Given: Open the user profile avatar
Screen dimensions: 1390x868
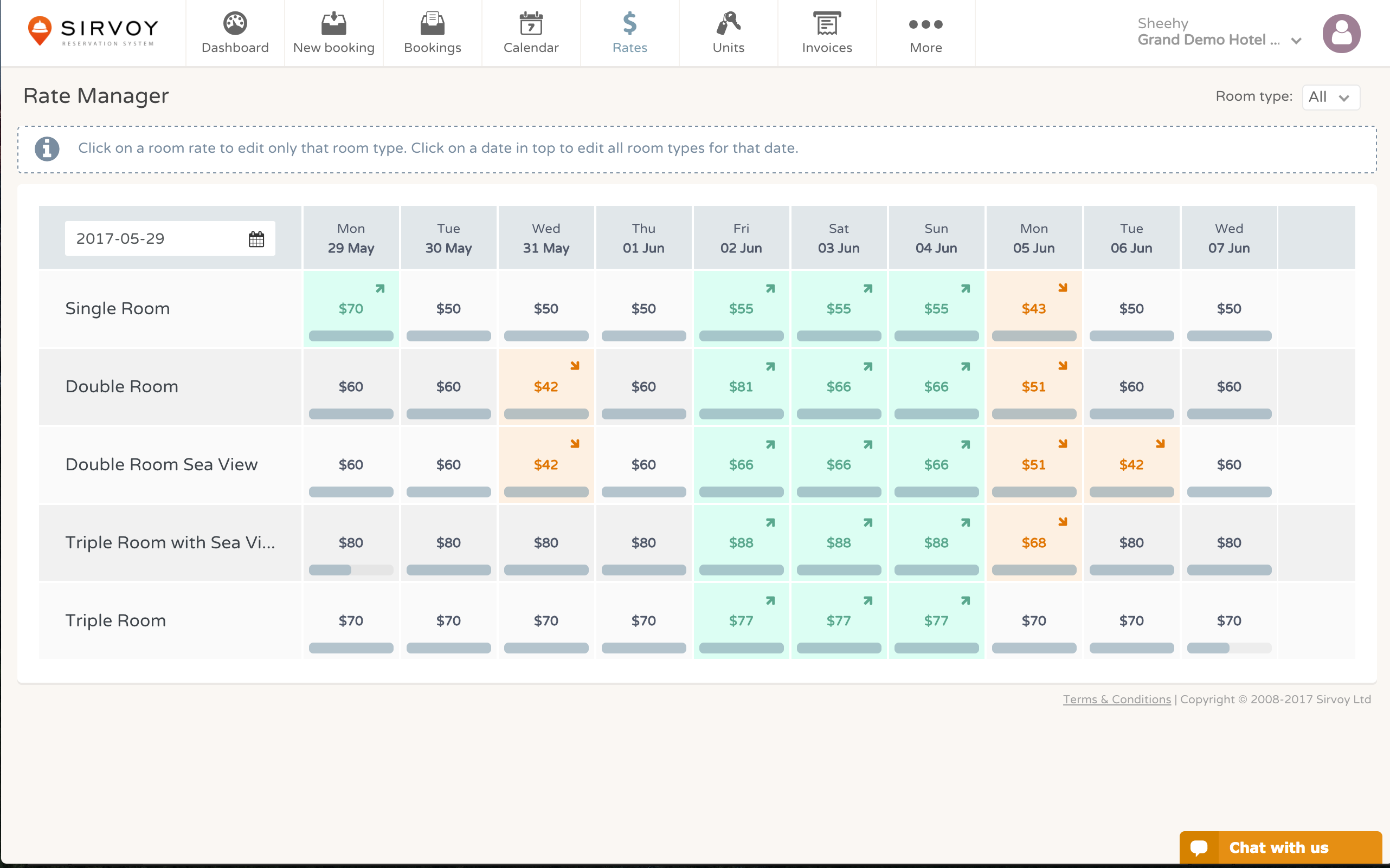Looking at the screenshot, I should tap(1342, 33).
